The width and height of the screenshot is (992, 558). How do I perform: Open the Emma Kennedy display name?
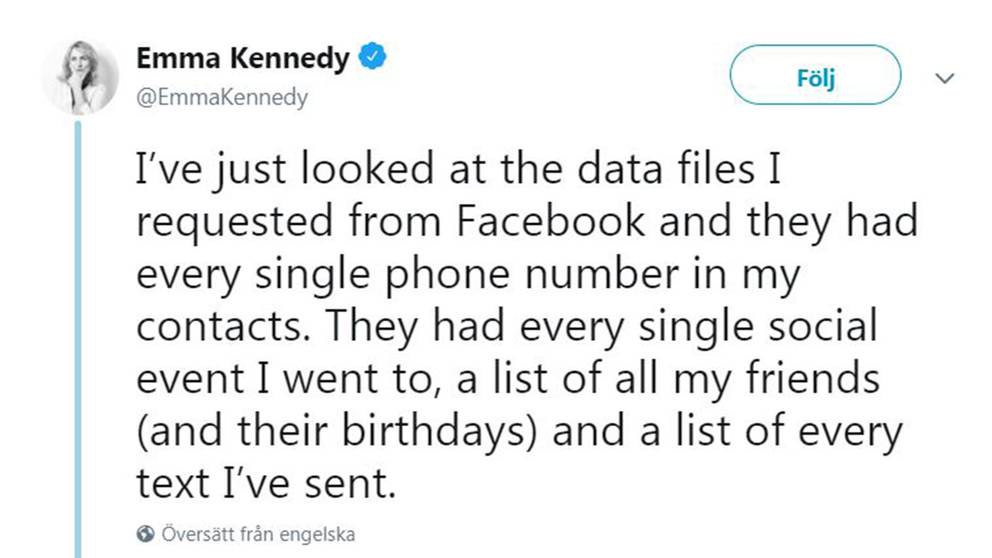point(243,58)
